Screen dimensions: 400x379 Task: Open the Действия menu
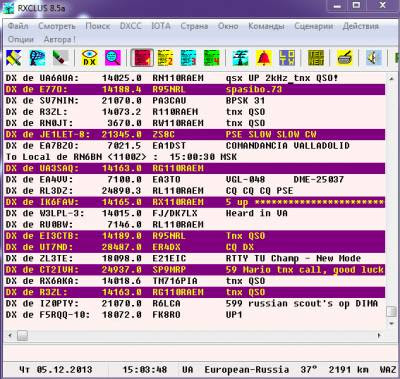click(x=361, y=26)
